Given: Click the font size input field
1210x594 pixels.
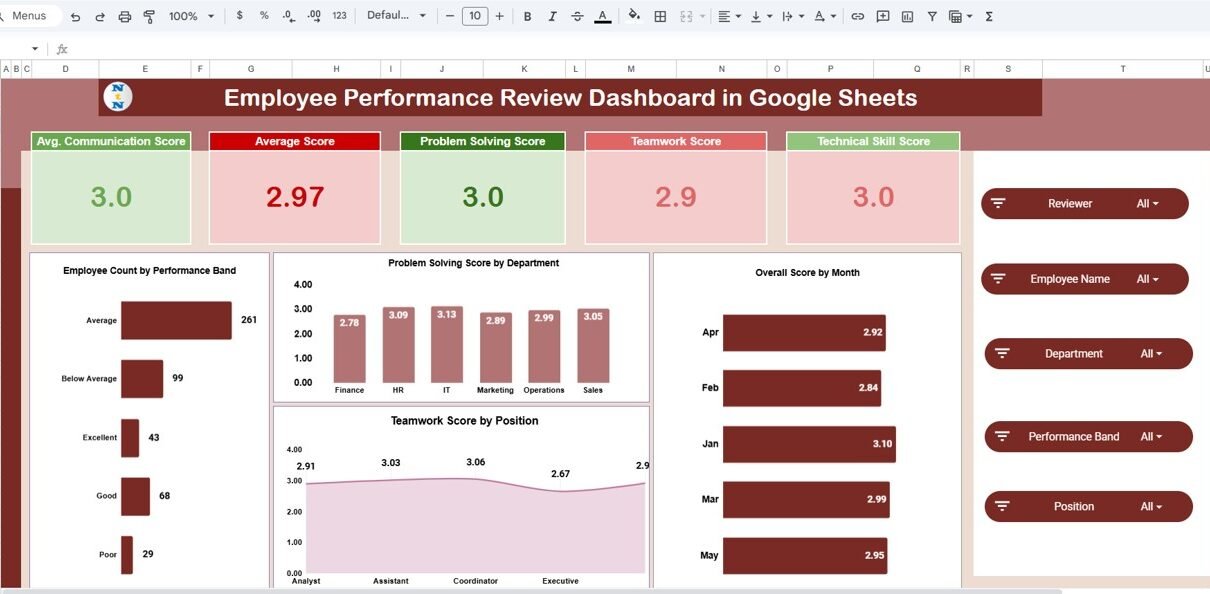Looking at the screenshot, I should 475,16.
